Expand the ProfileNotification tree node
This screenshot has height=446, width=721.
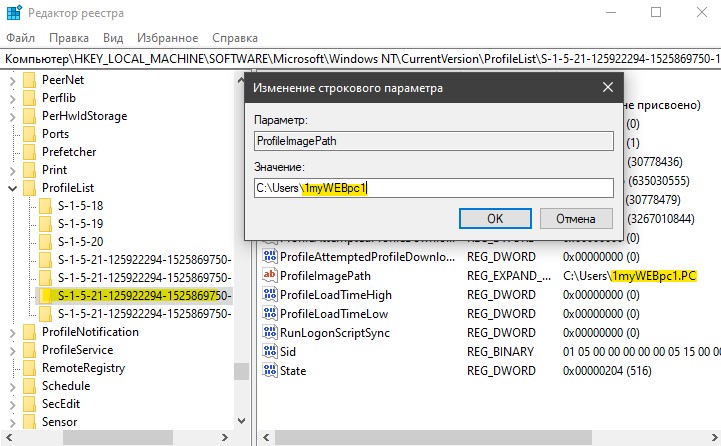(x=12, y=332)
